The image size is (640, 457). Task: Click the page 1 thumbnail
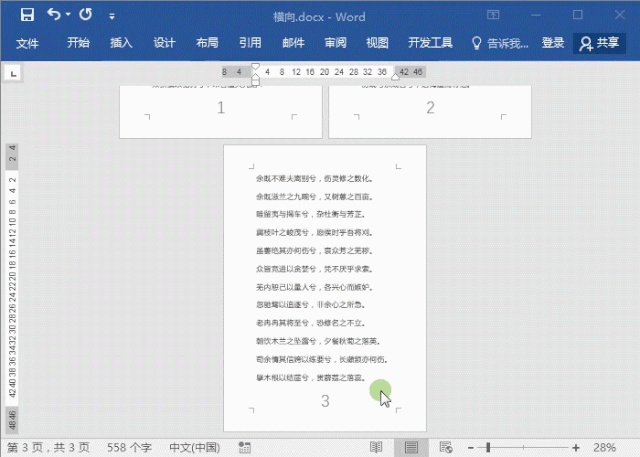(x=221, y=112)
